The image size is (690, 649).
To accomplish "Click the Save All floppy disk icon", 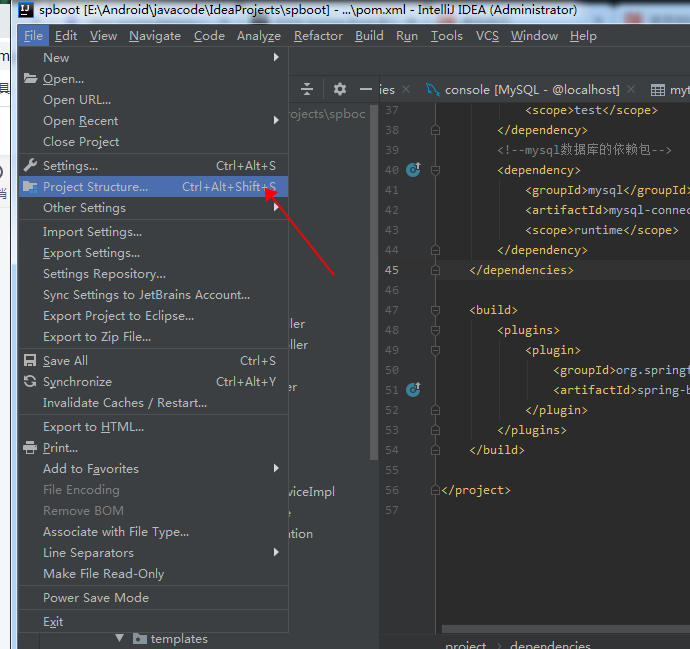I will pos(30,360).
